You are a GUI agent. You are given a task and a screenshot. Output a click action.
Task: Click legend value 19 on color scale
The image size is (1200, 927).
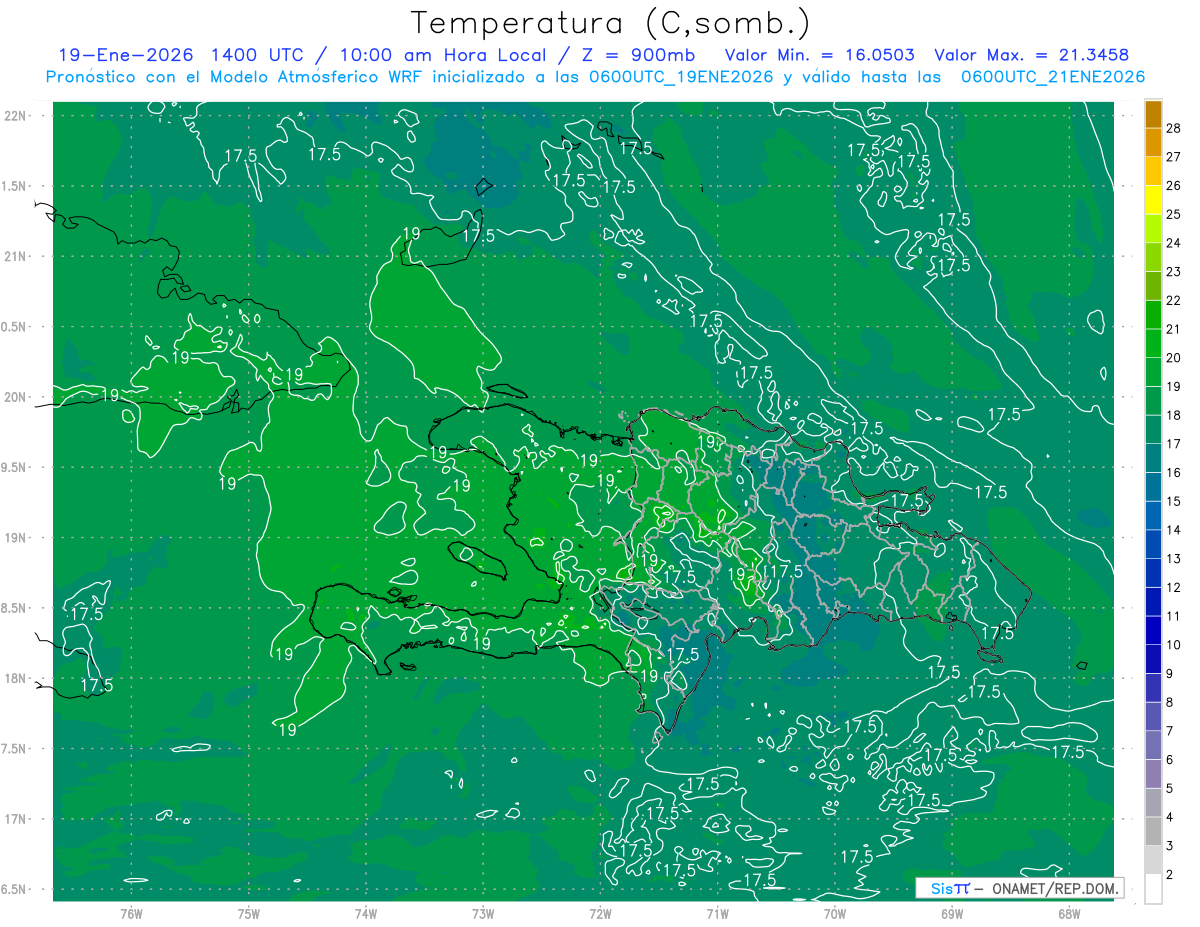[1173, 386]
